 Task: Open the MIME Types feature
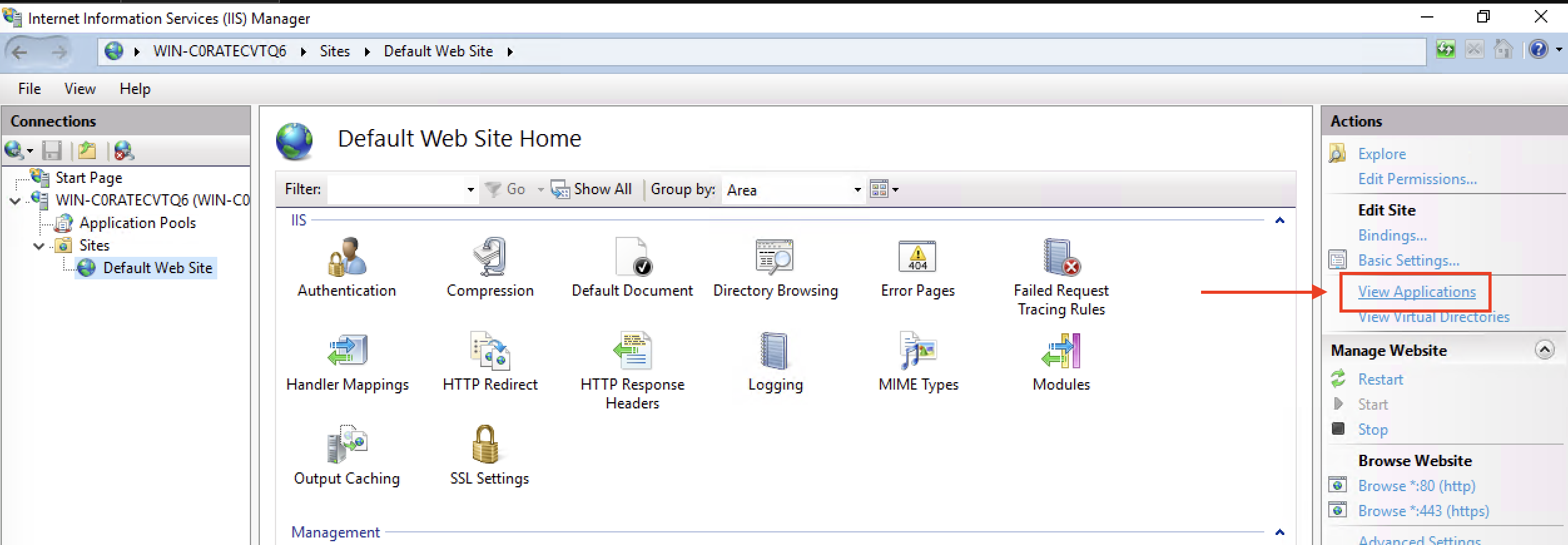919,362
